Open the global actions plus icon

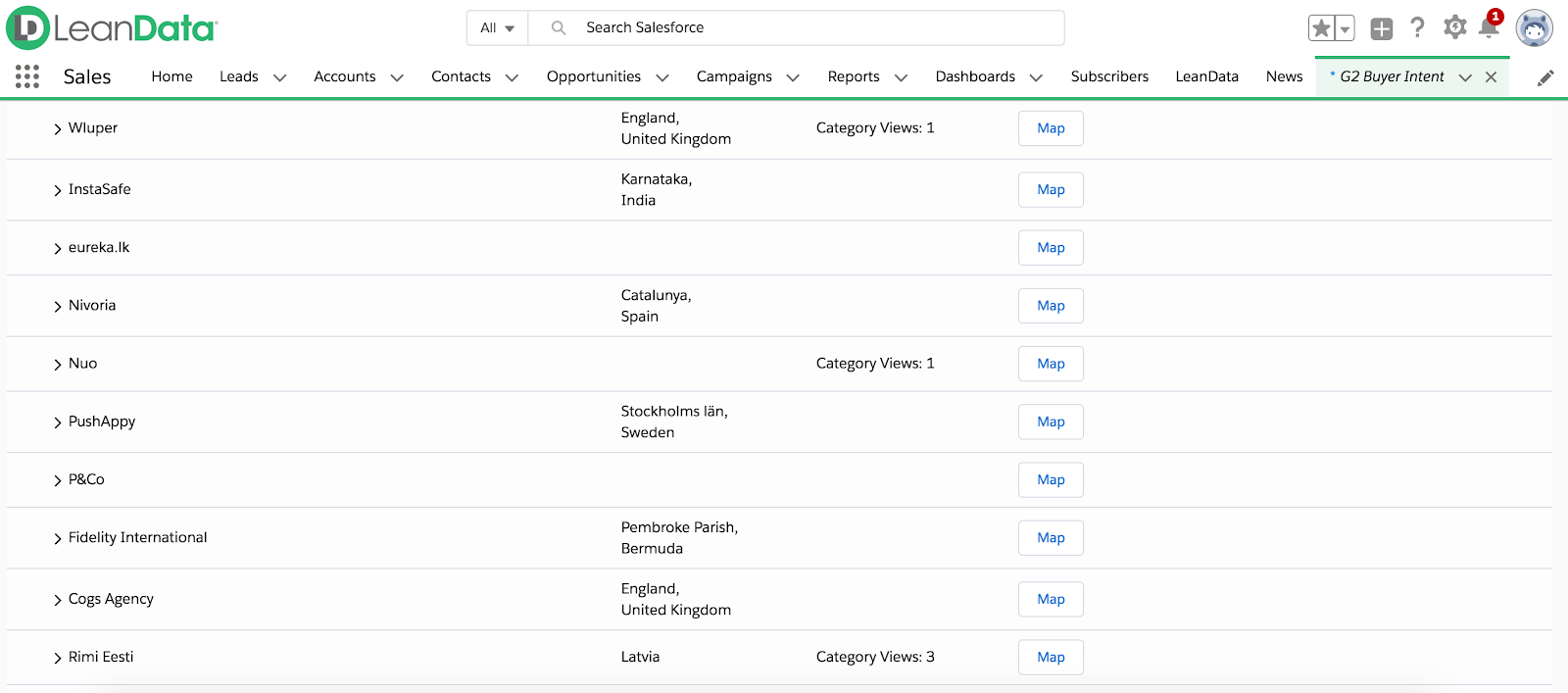pyautogui.click(x=1382, y=28)
